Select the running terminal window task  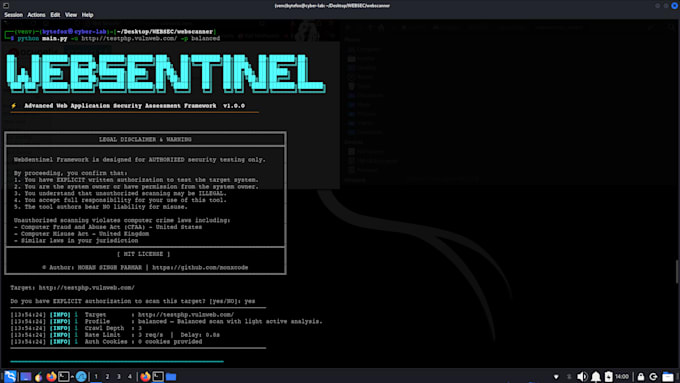[158, 376]
